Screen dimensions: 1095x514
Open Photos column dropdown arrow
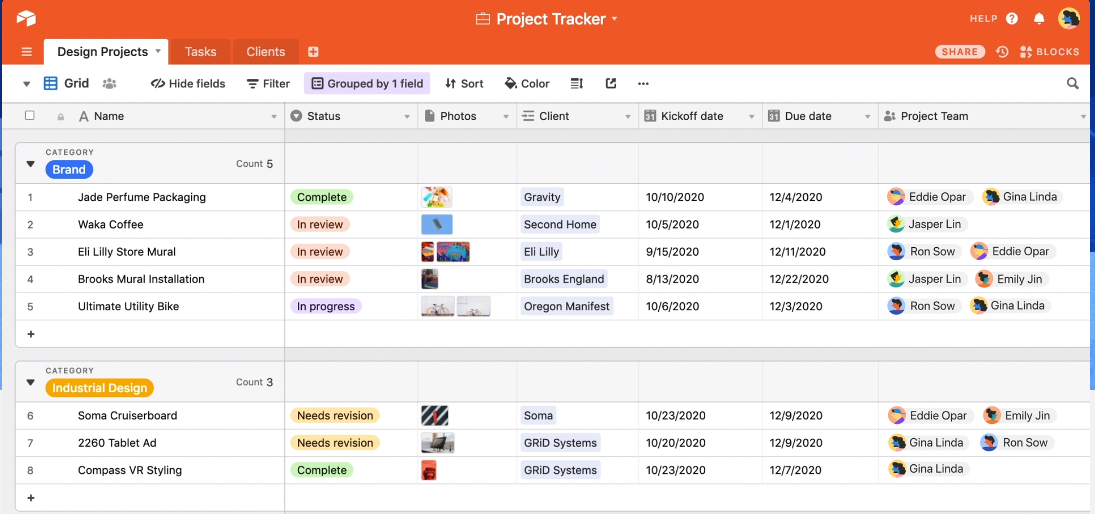point(506,117)
